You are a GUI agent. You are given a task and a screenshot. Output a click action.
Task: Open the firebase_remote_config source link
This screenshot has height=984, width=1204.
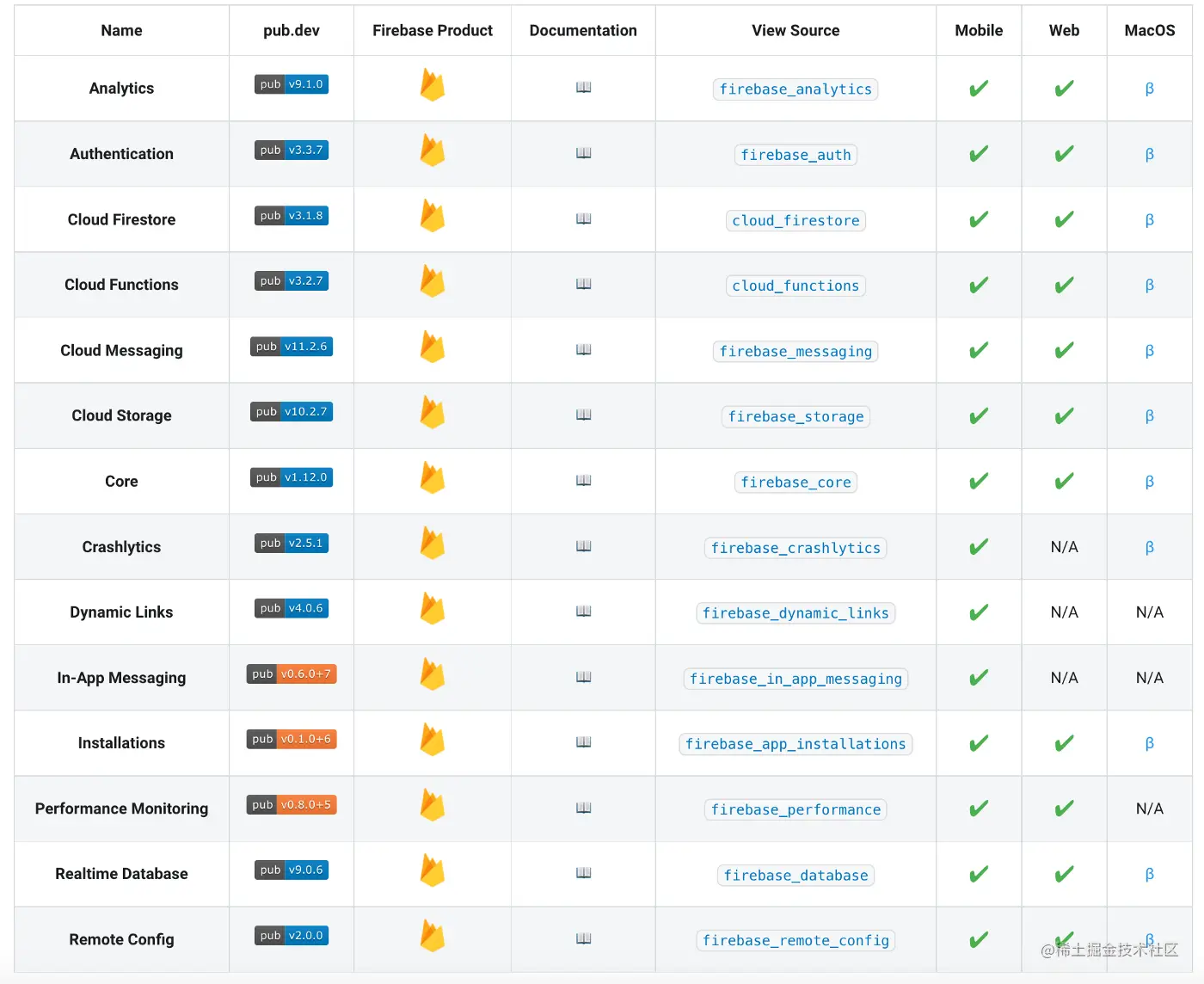pyautogui.click(x=795, y=941)
